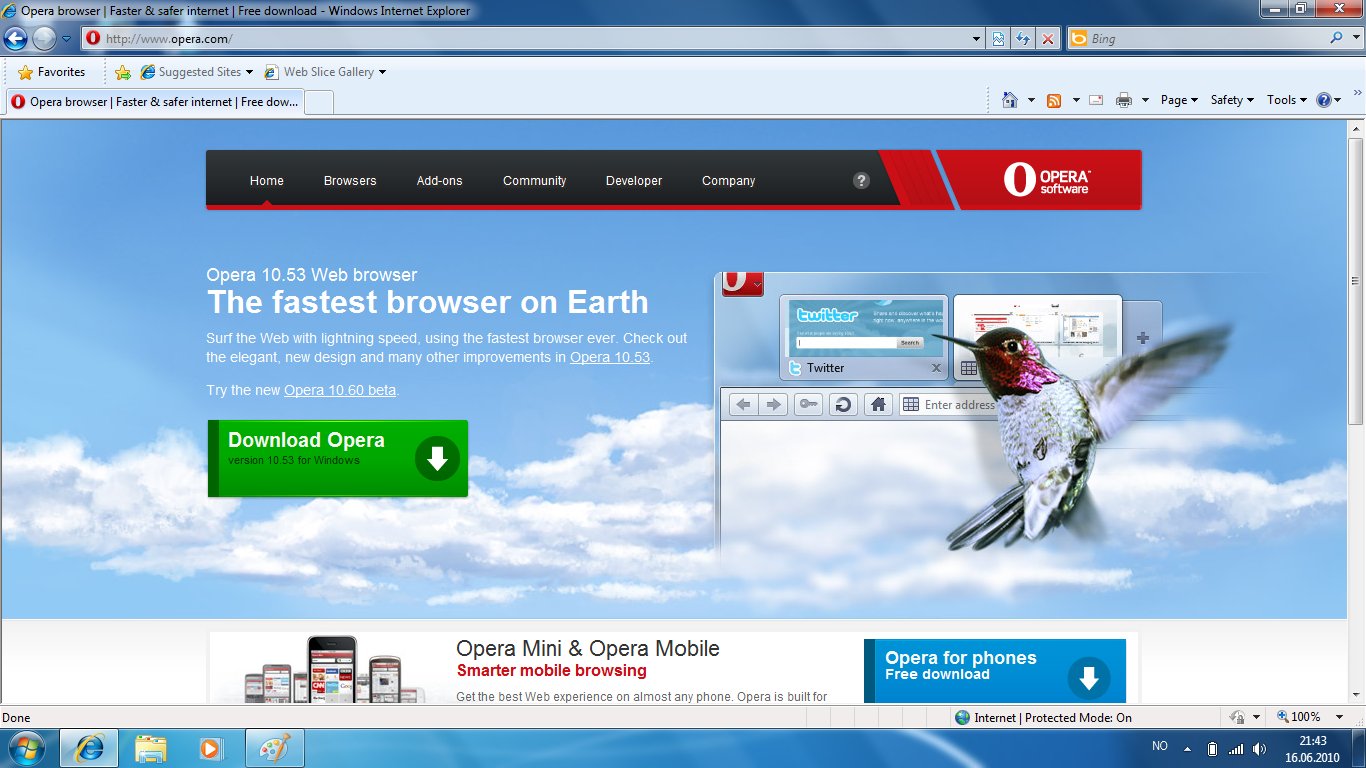This screenshot has height=768, width=1366.
Task: Click the Opera Software logo
Action: point(1047,180)
